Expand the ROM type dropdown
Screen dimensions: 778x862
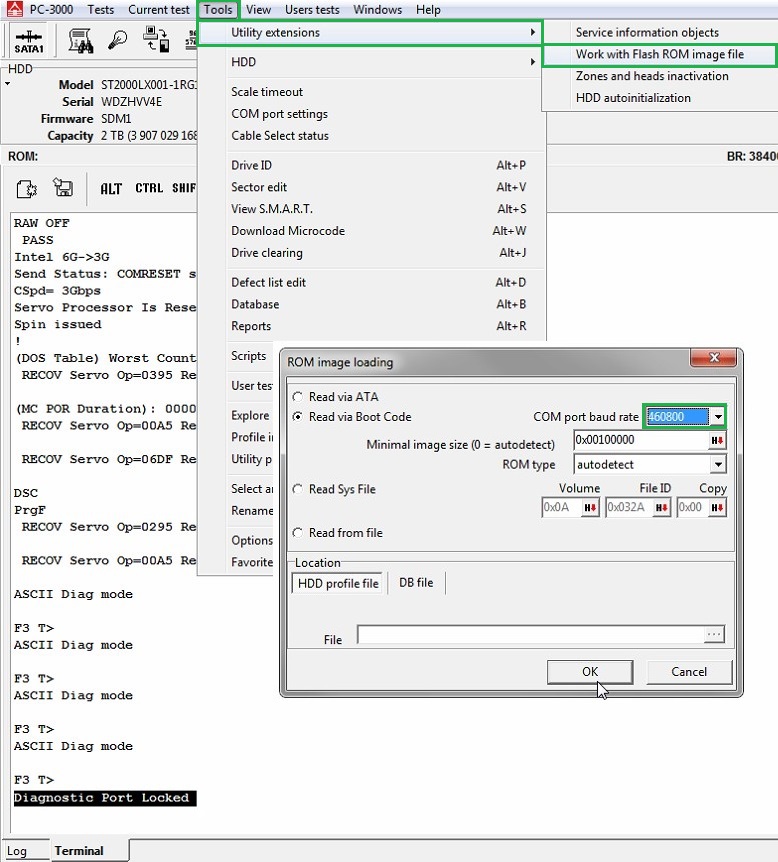[x=717, y=465]
